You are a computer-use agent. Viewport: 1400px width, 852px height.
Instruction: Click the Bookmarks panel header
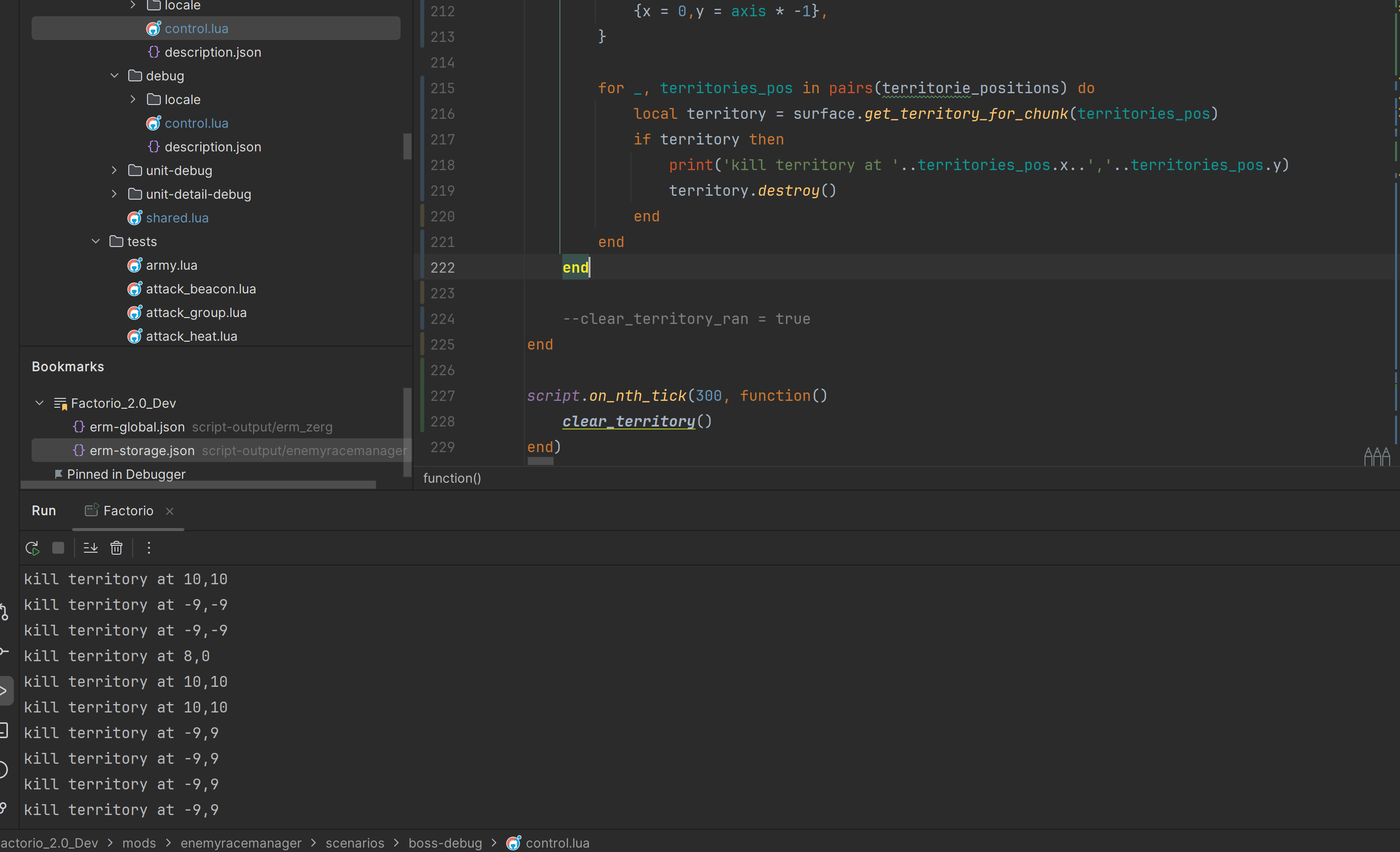(68, 367)
